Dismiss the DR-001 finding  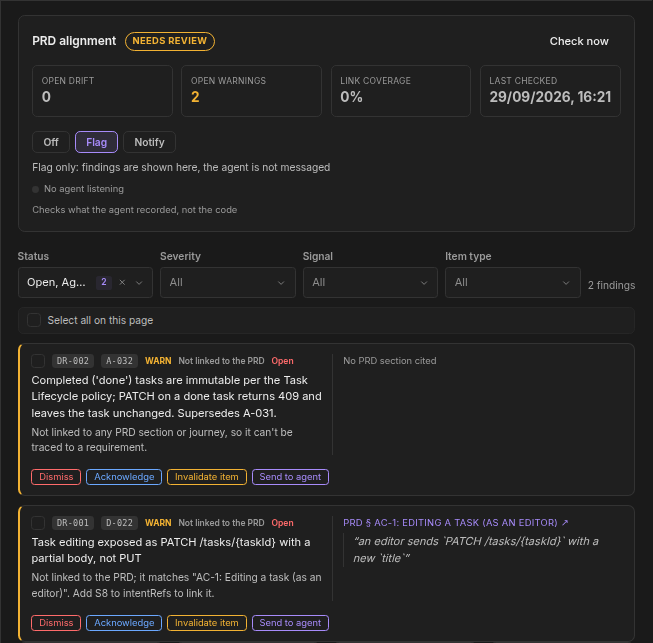(x=56, y=623)
